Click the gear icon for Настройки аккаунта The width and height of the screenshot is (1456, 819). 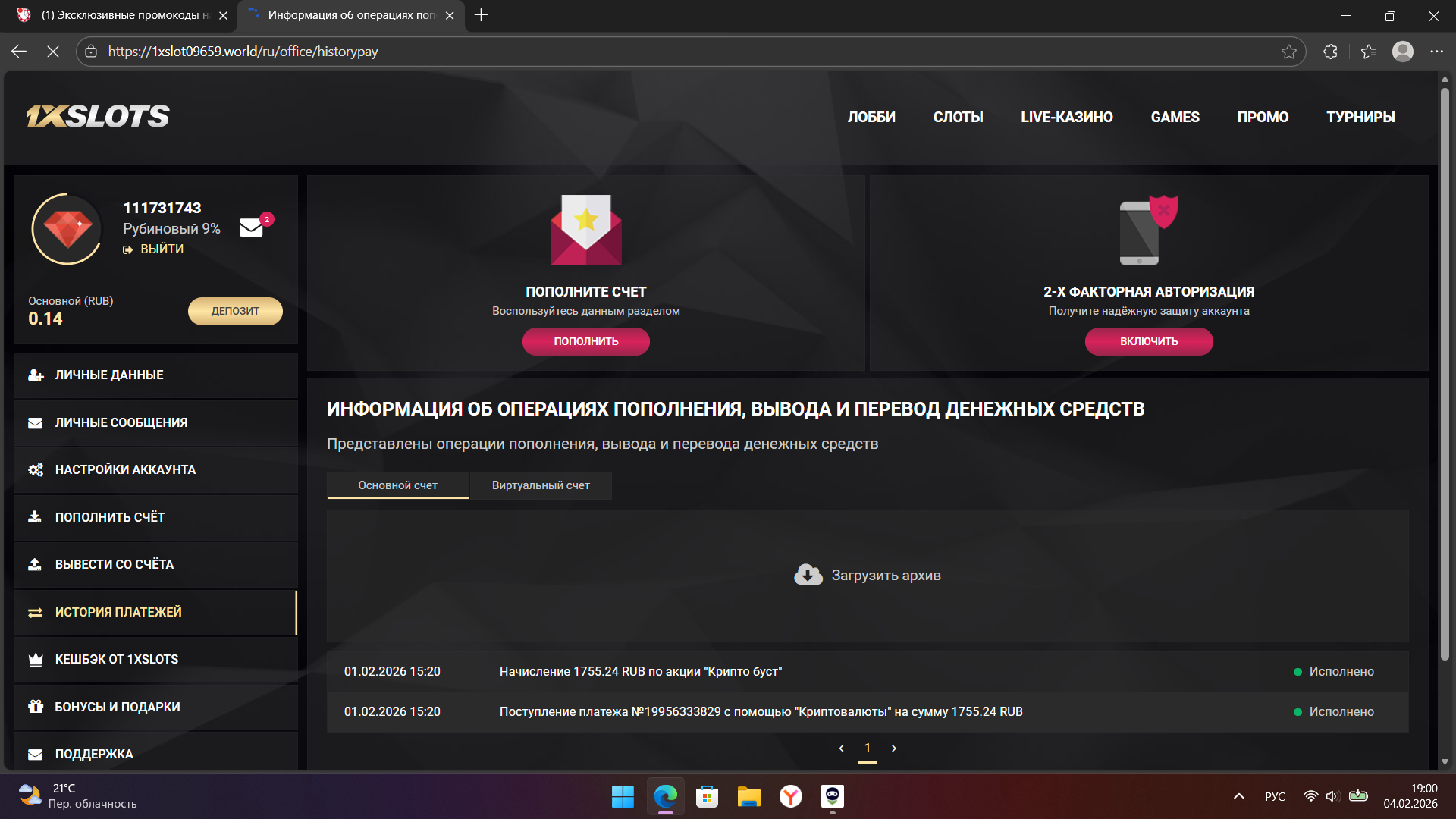36,470
